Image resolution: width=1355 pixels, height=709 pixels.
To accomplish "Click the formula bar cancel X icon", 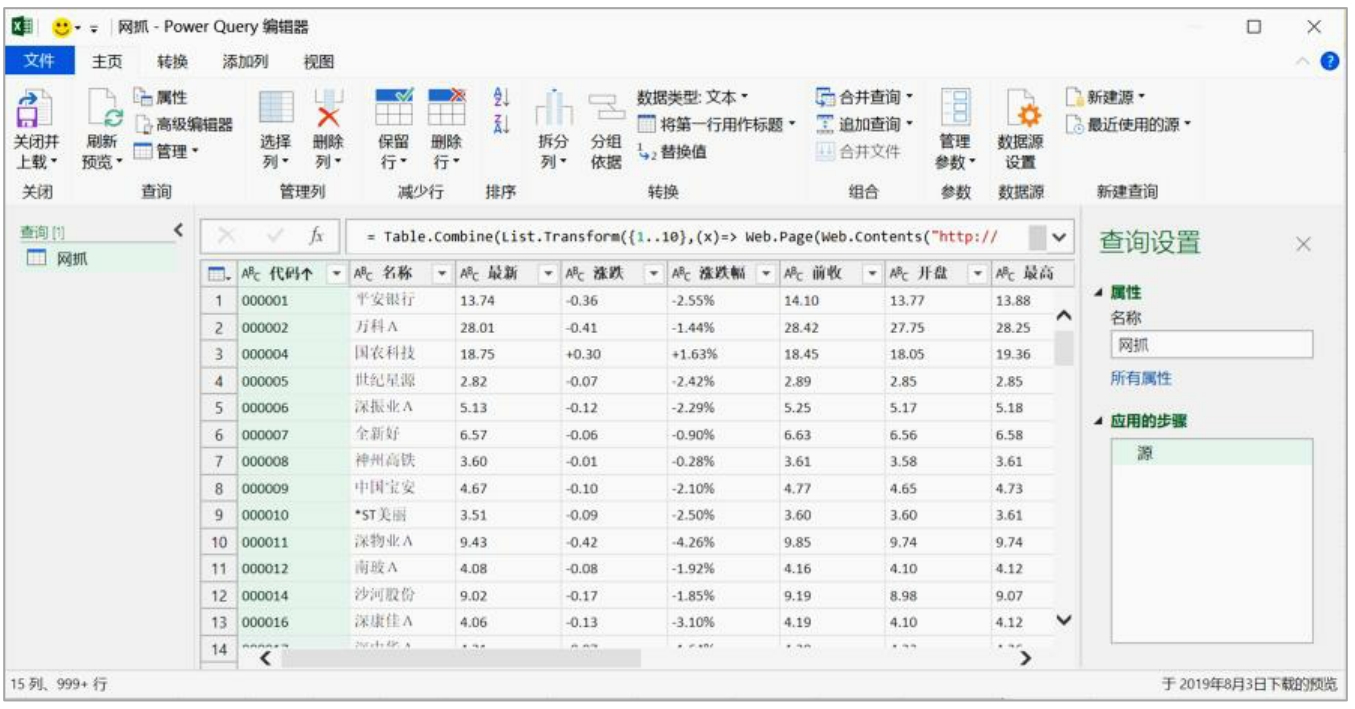I will pyautogui.click(x=226, y=236).
